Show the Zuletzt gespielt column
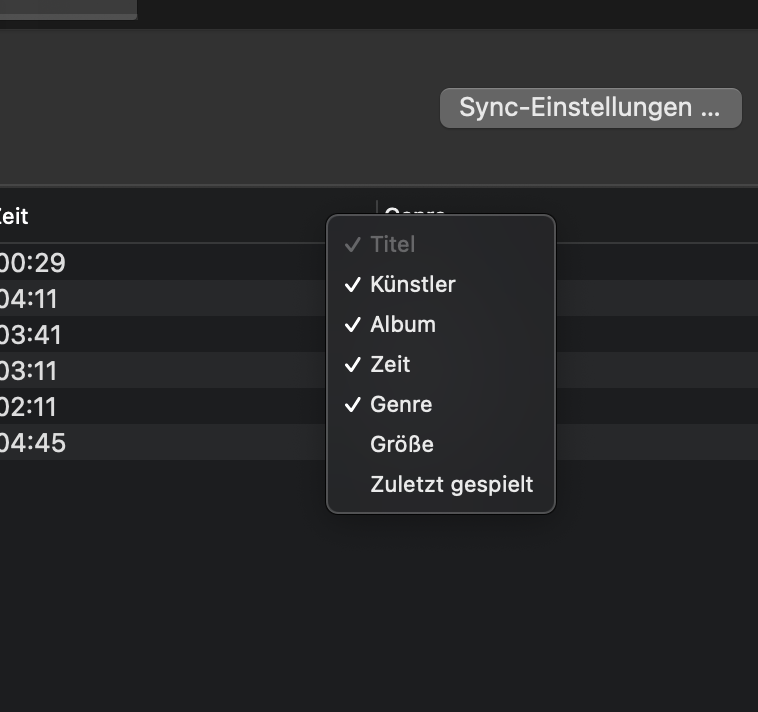Image resolution: width=758 pixels, height=712 pixels. (451, 485)
